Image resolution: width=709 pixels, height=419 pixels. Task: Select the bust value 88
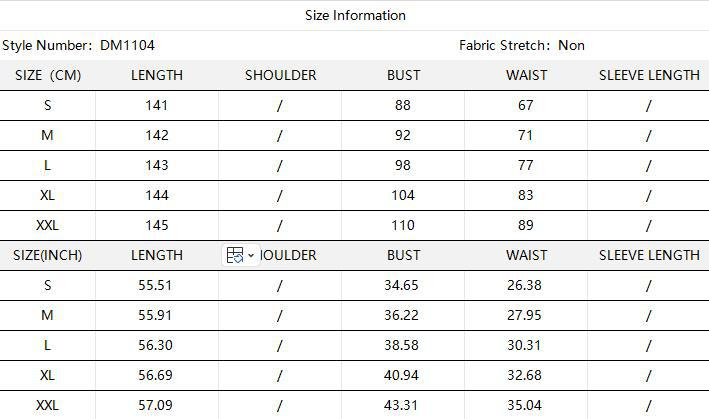[x=403, y=105]
